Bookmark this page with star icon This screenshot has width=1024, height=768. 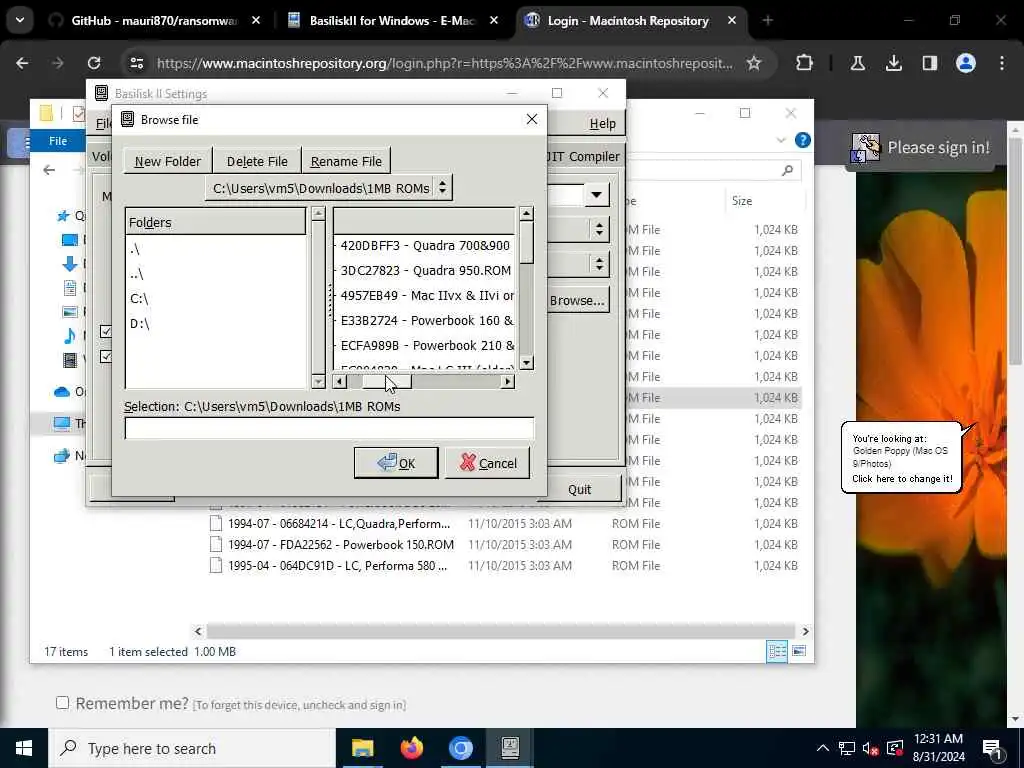tap(754, 63)
